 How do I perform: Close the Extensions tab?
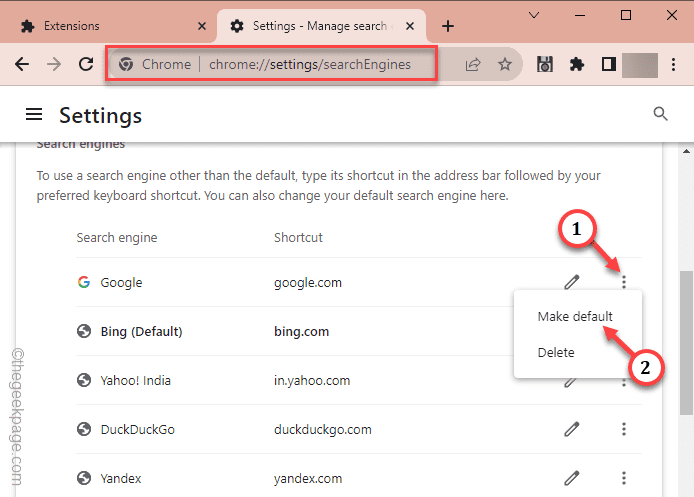202,26
